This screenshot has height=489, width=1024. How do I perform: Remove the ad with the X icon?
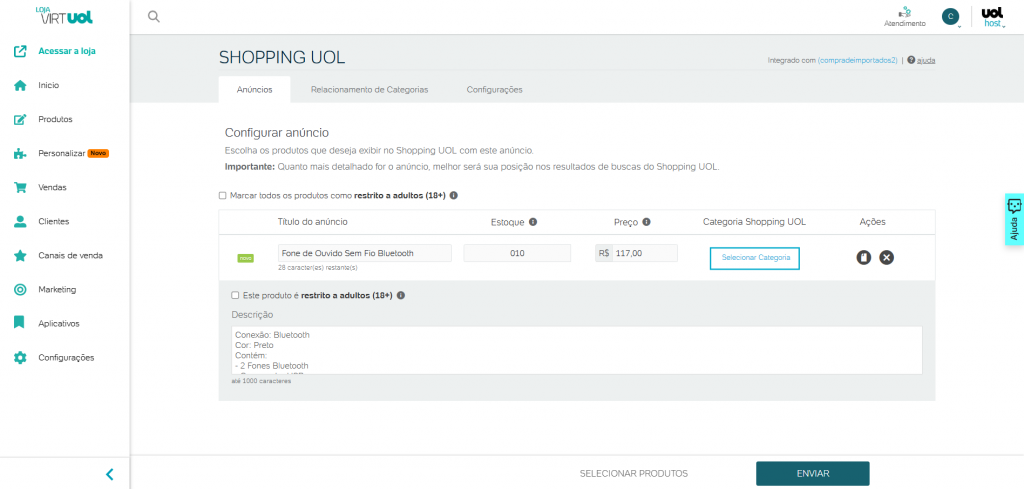(886, 257)
